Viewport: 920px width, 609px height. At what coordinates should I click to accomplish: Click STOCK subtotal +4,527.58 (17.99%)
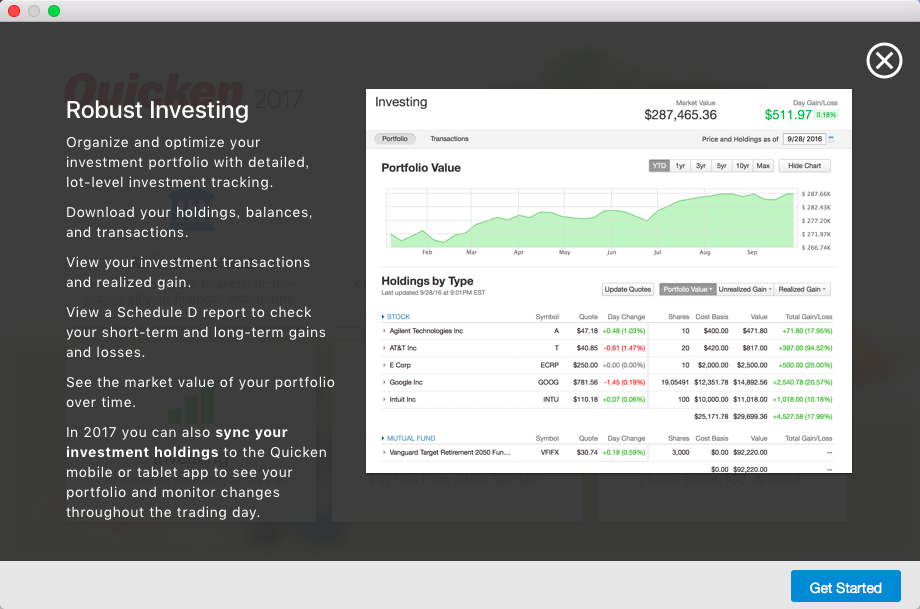click(802, 417)
